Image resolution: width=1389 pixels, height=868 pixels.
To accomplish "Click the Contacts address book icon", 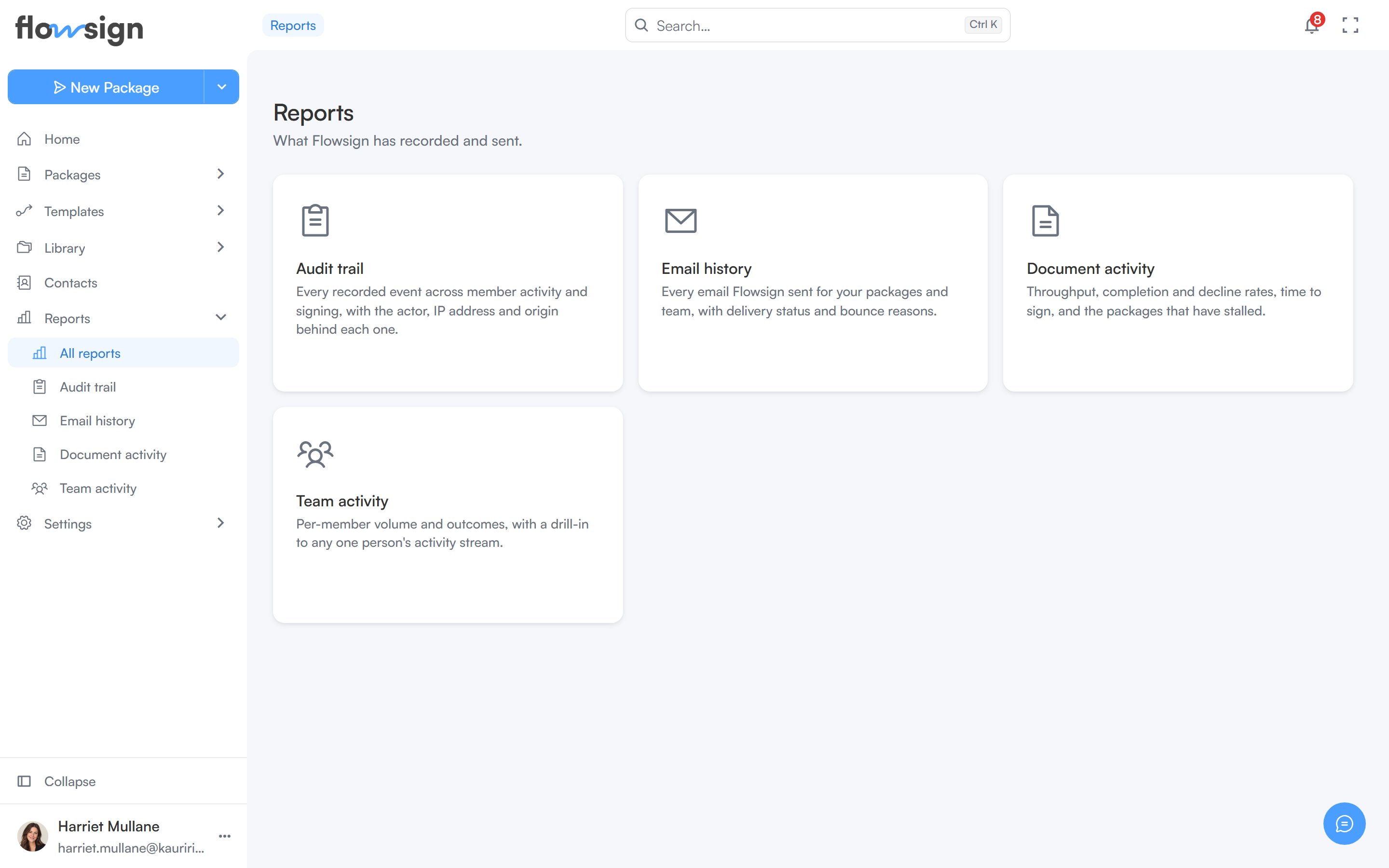I will (24, 283).
